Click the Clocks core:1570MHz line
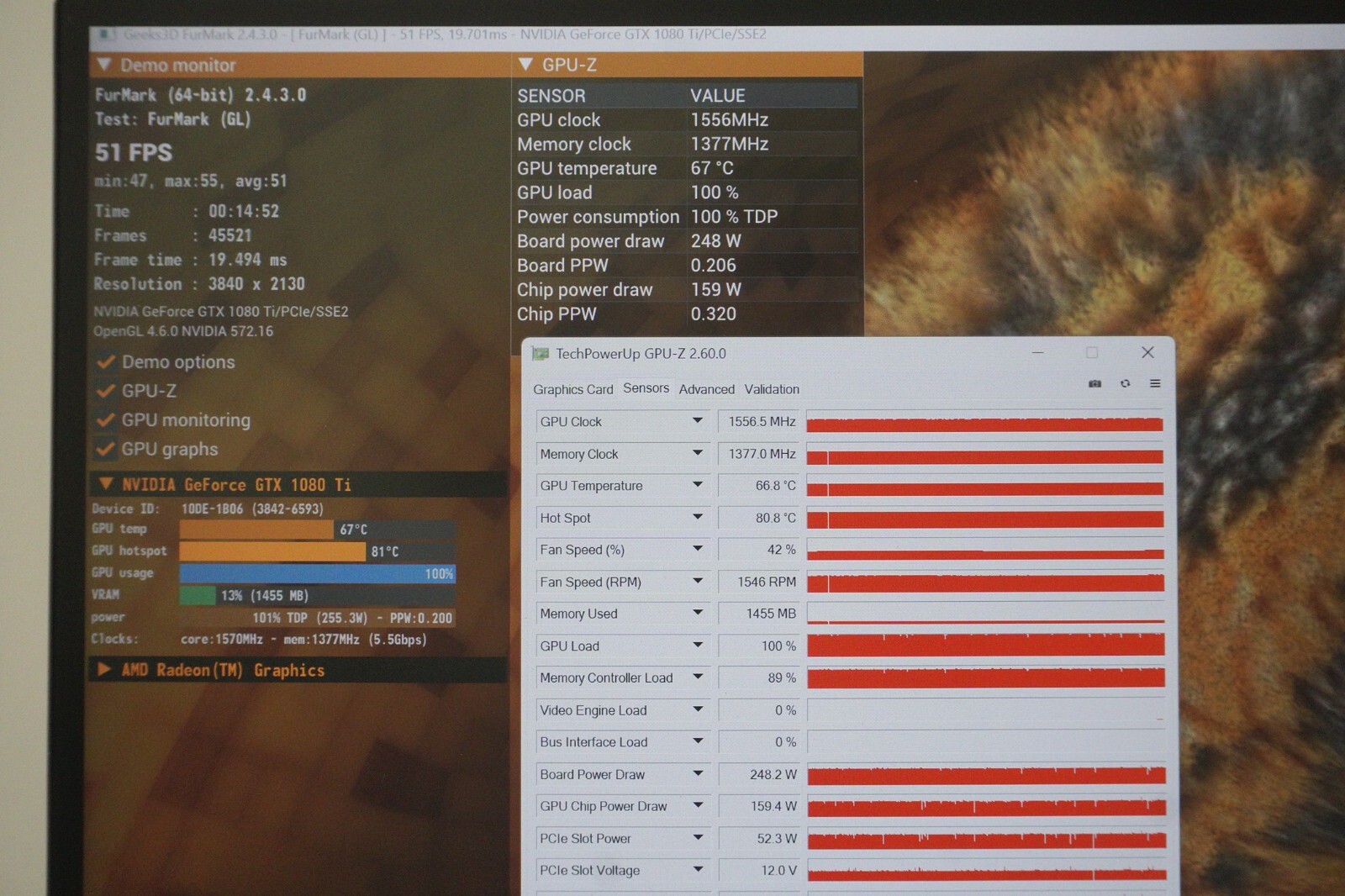Viewport: 1345px width, 896px height. 259,639
